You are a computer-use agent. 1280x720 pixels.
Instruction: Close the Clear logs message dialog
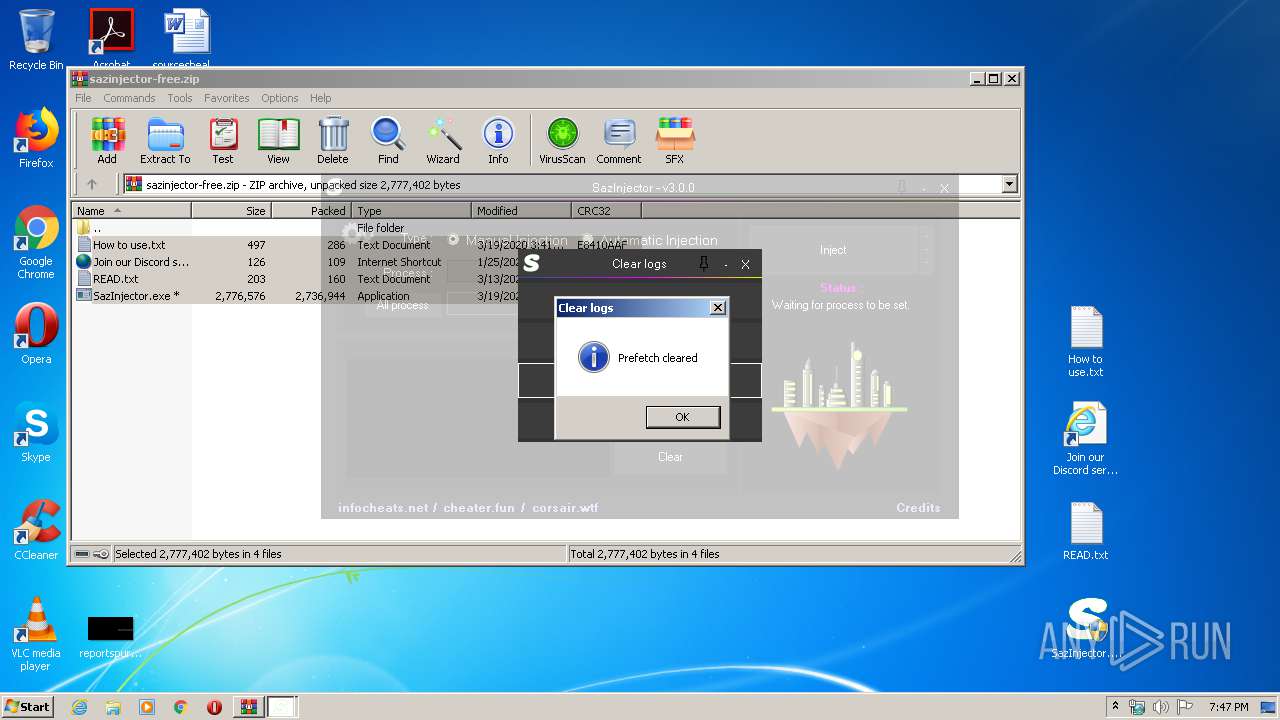tap(717, 308)
